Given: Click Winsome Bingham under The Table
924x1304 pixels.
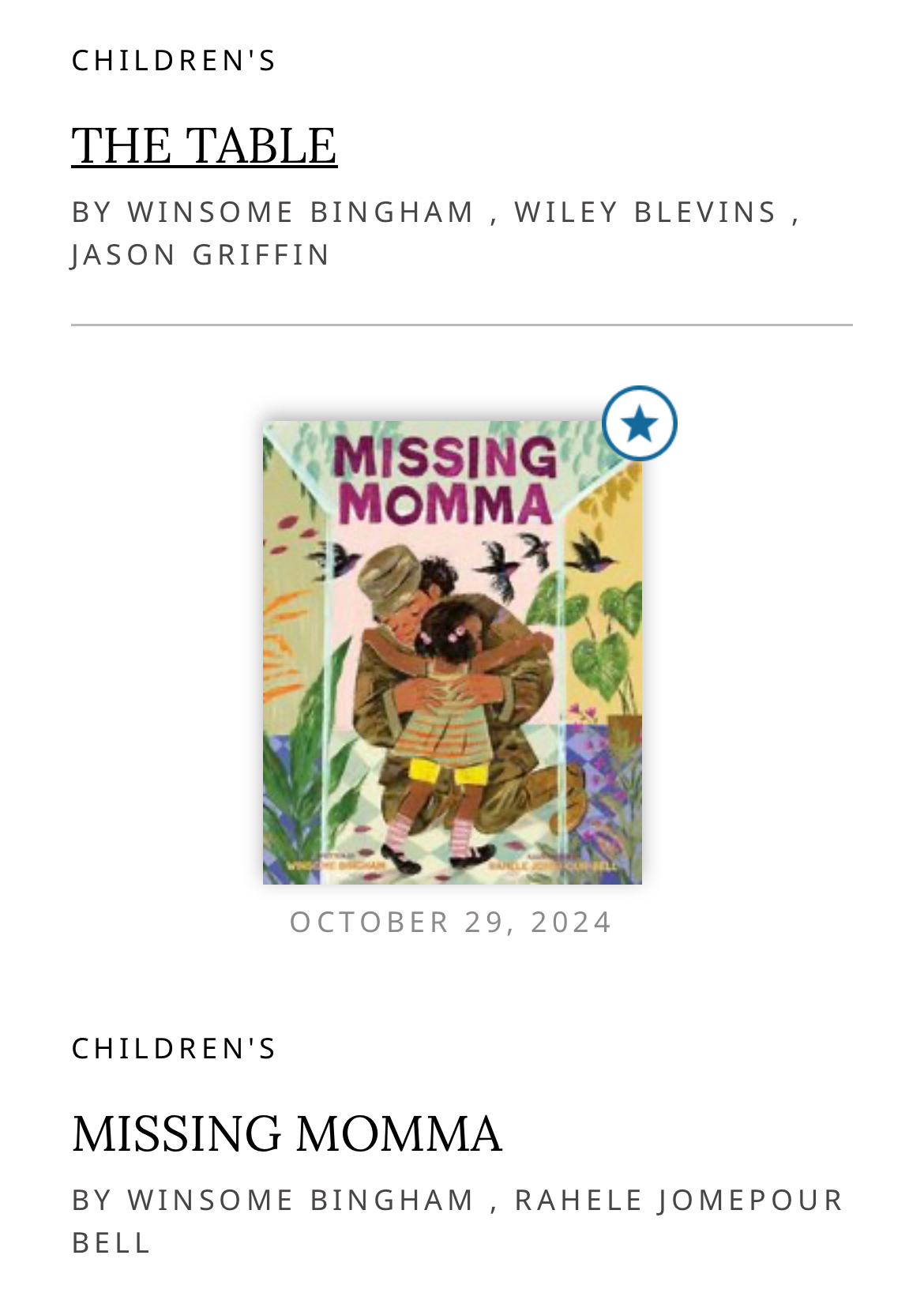Looking at the screenshot, I should tap(301, 212).
